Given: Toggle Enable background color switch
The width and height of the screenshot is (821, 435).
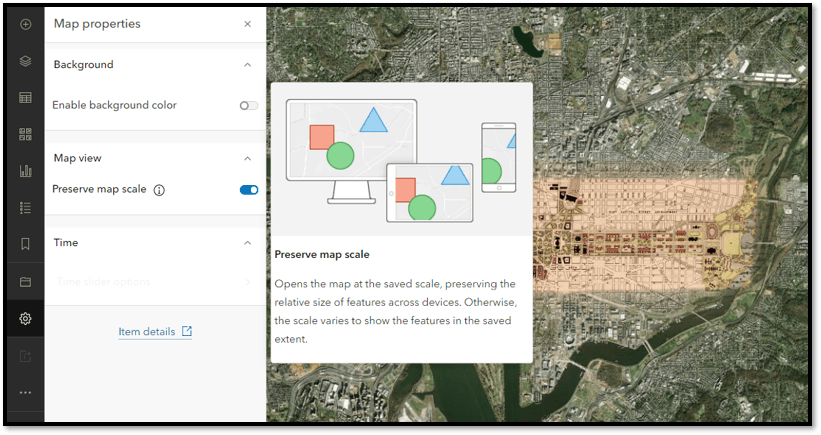Looking at the screenshot, I should pos(249,106).
